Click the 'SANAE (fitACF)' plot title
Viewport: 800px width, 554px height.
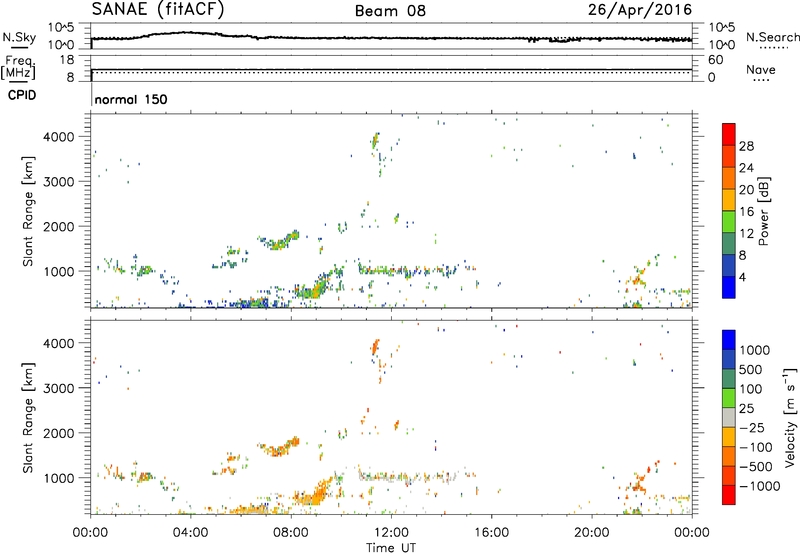coord(158,9)
